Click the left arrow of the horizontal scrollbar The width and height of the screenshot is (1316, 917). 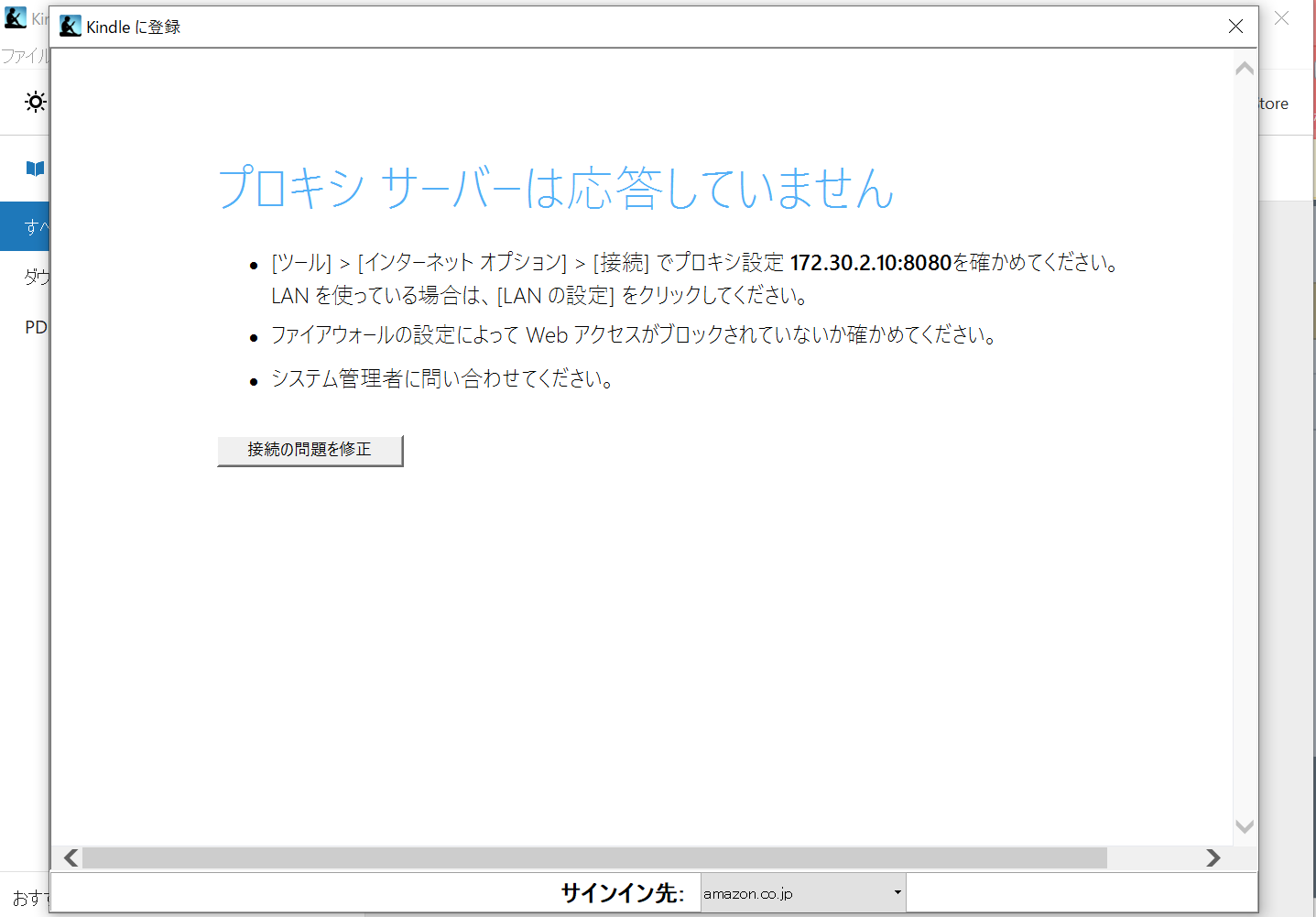click(x=70, y=857)
